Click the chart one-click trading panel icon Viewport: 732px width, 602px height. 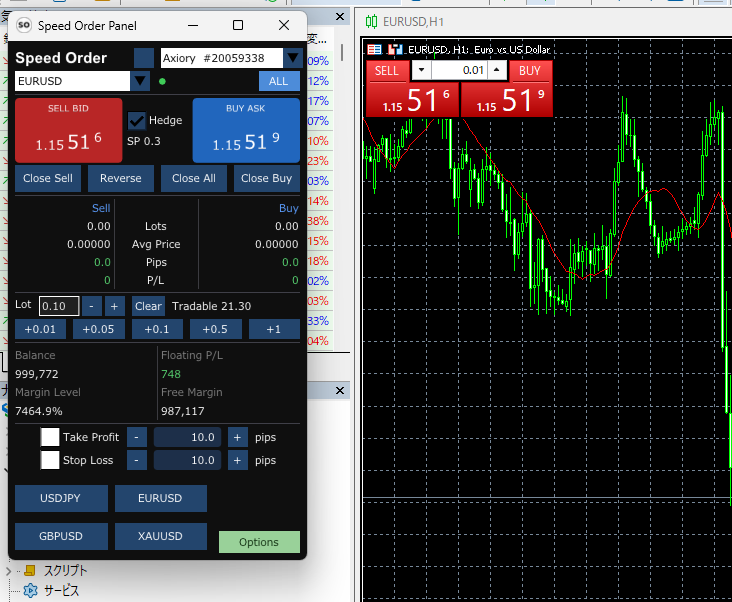click(374, 49)
